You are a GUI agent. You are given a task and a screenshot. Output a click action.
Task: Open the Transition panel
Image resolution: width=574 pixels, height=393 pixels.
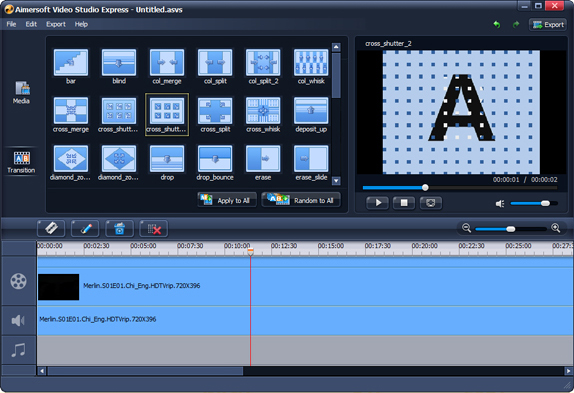tap(21, 162)
